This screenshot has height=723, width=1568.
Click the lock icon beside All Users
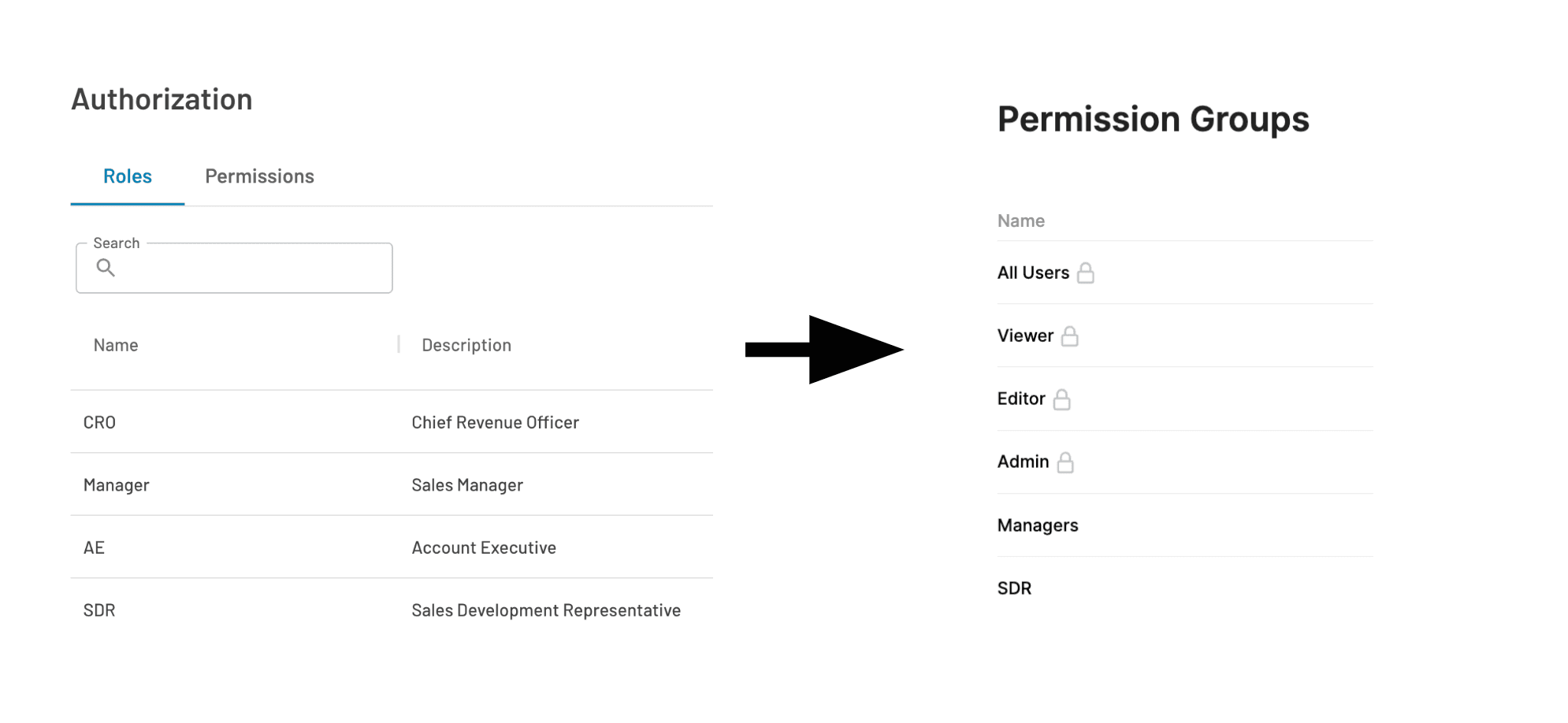(1085, 273)
